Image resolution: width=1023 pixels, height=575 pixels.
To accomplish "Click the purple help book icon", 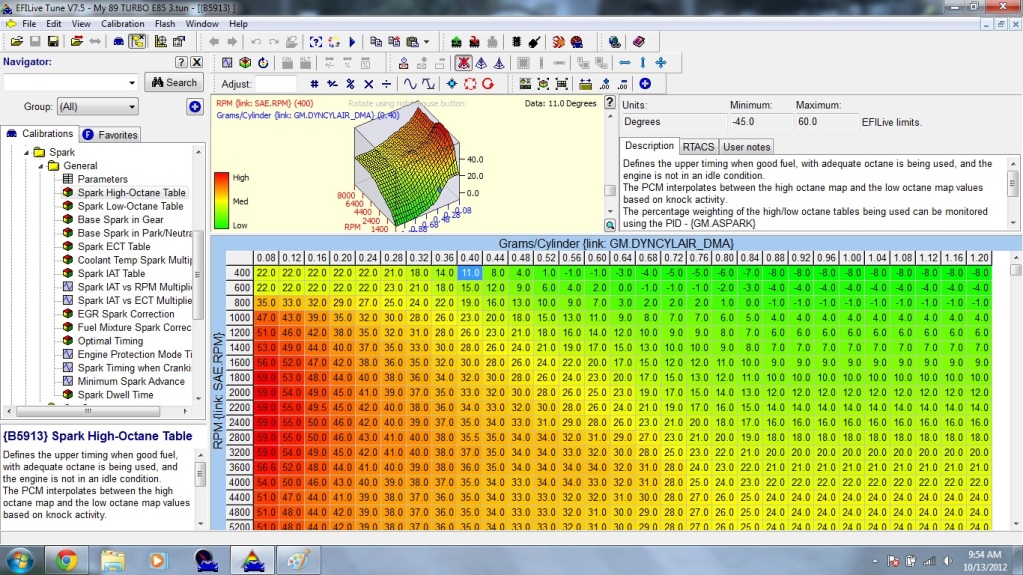I will pos(639,42).
